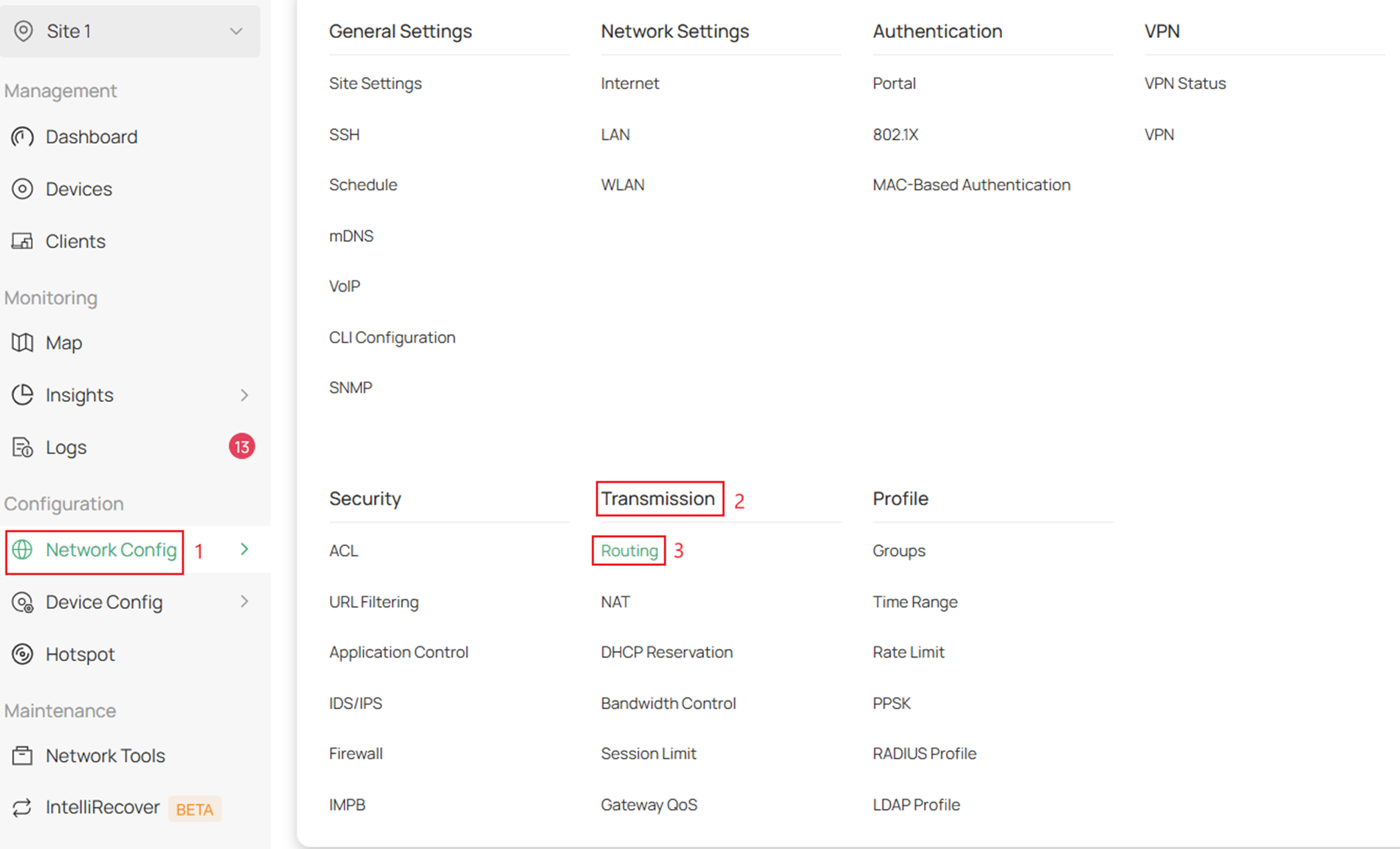The width and height of the screenshot is (1400, 849).
Task: Click the Site 1 location pin icon
Action: tap(23, 31)
